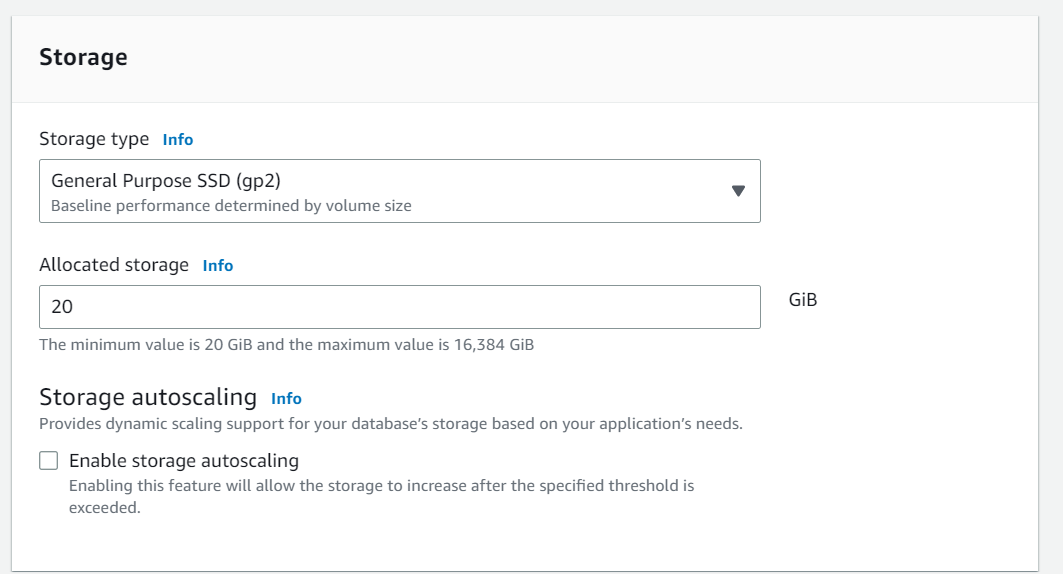1063x574 pixels.
Task: Click the Storage type label
Action: point(94,139)
